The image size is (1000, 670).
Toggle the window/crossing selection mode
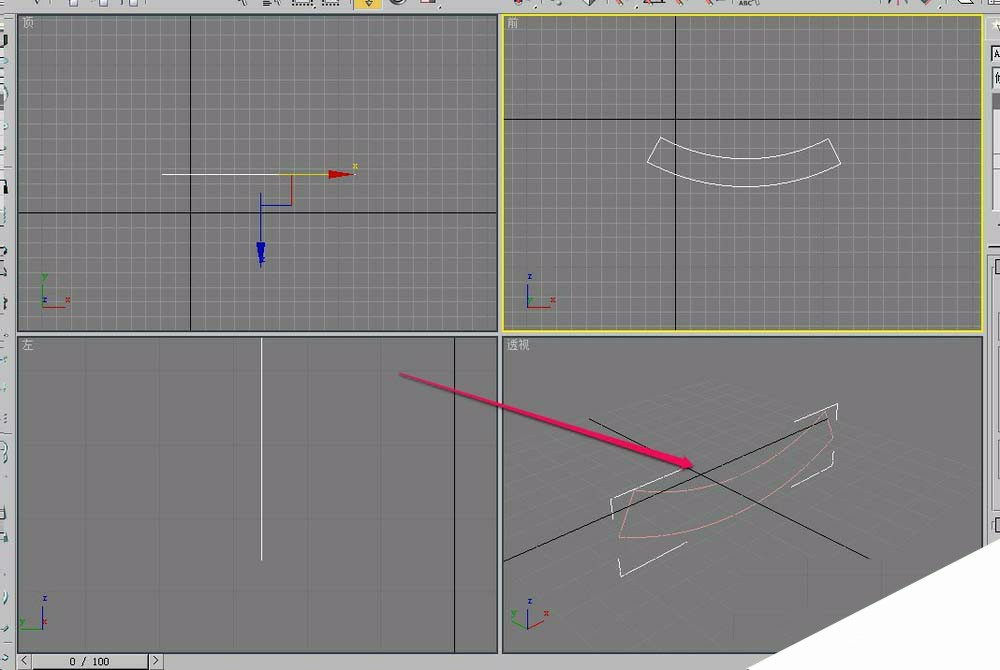coord(330,5)
